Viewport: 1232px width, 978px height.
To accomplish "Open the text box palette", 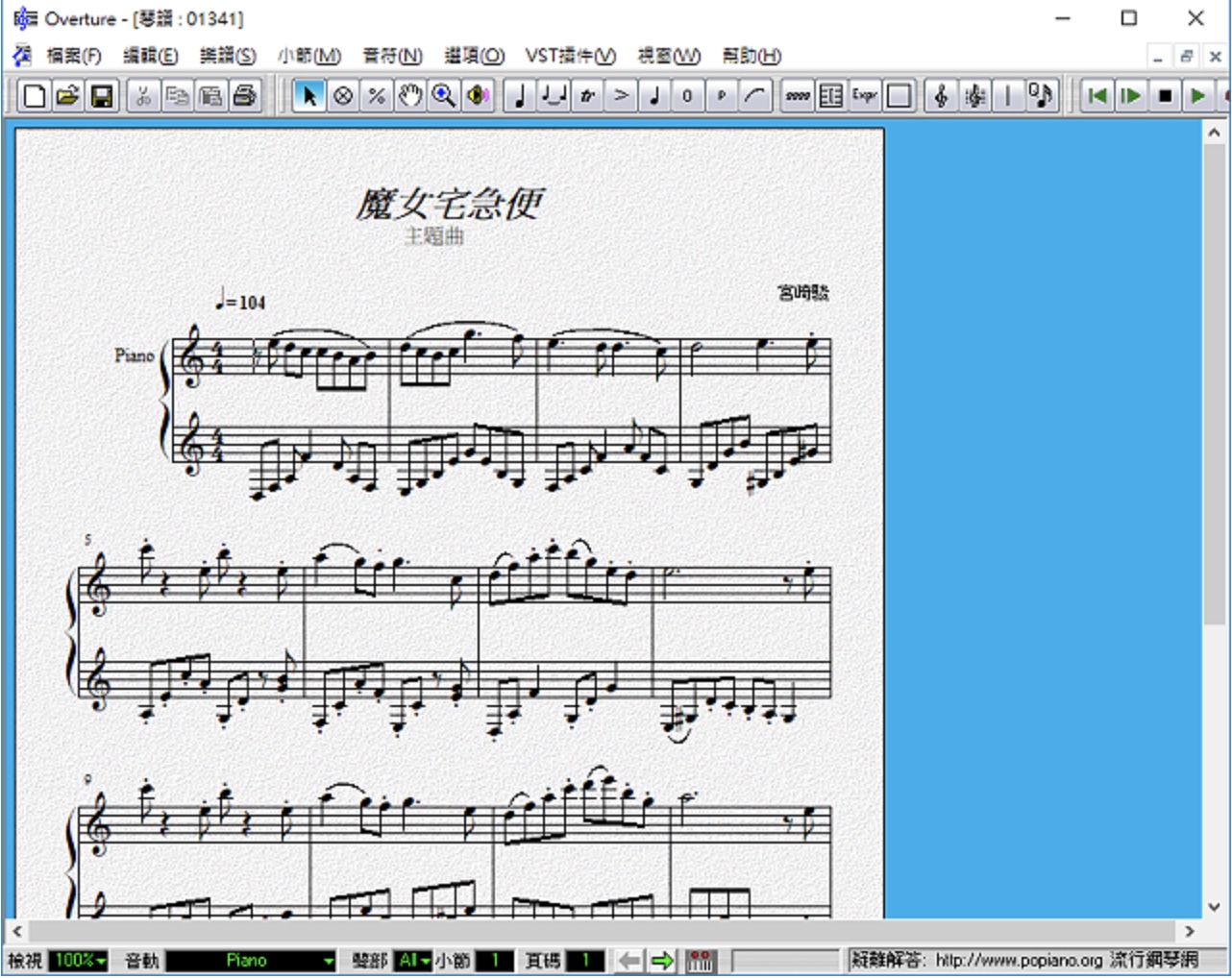I will coord(831,96).
